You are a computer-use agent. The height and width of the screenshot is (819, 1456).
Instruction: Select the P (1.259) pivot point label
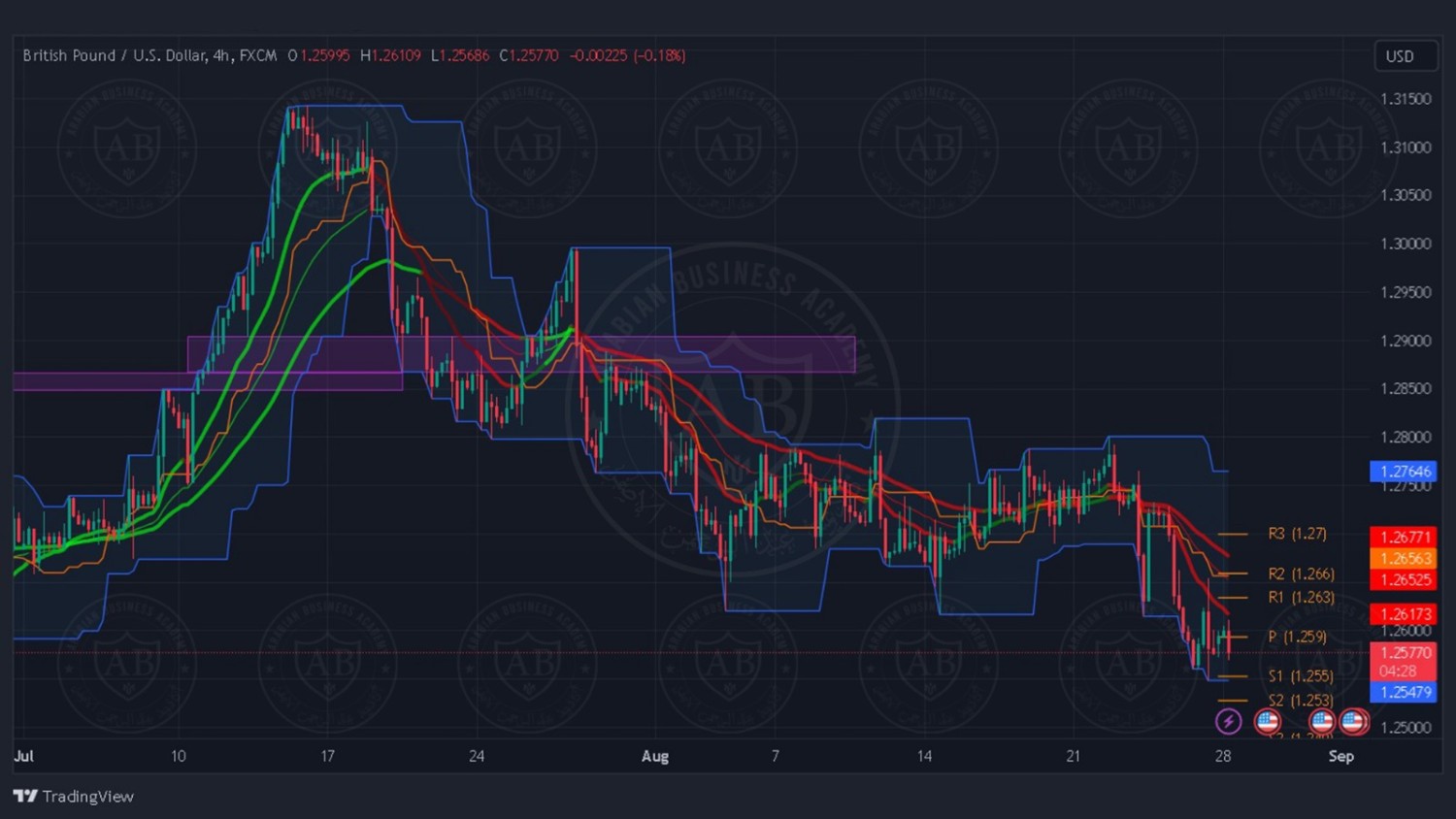[1297, 637]
